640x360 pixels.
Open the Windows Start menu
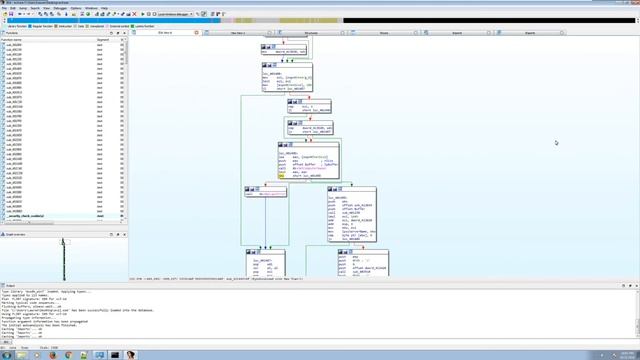click(x=7, y=355)
